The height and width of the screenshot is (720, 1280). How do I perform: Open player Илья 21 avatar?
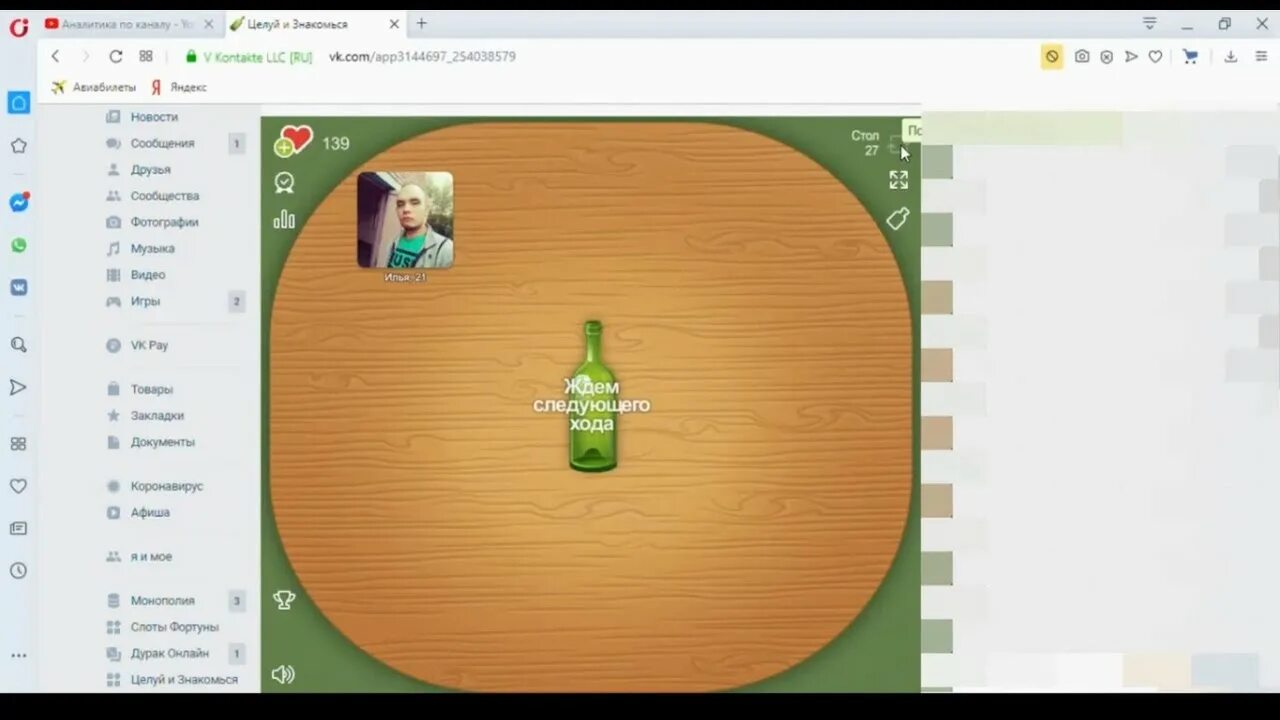(405, 220)
